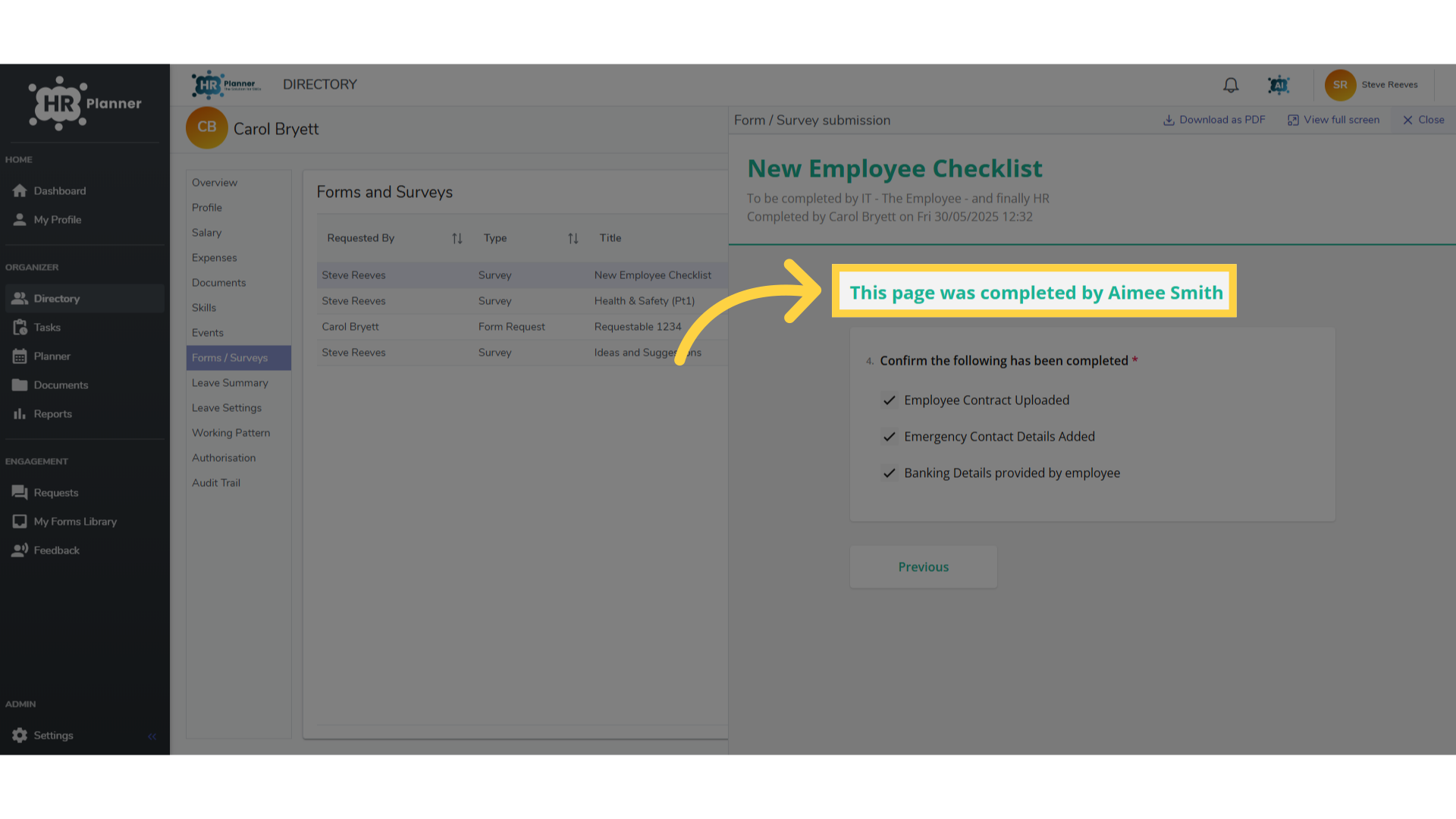
Task: Click the Title column header
Action: tap(610, 238)
